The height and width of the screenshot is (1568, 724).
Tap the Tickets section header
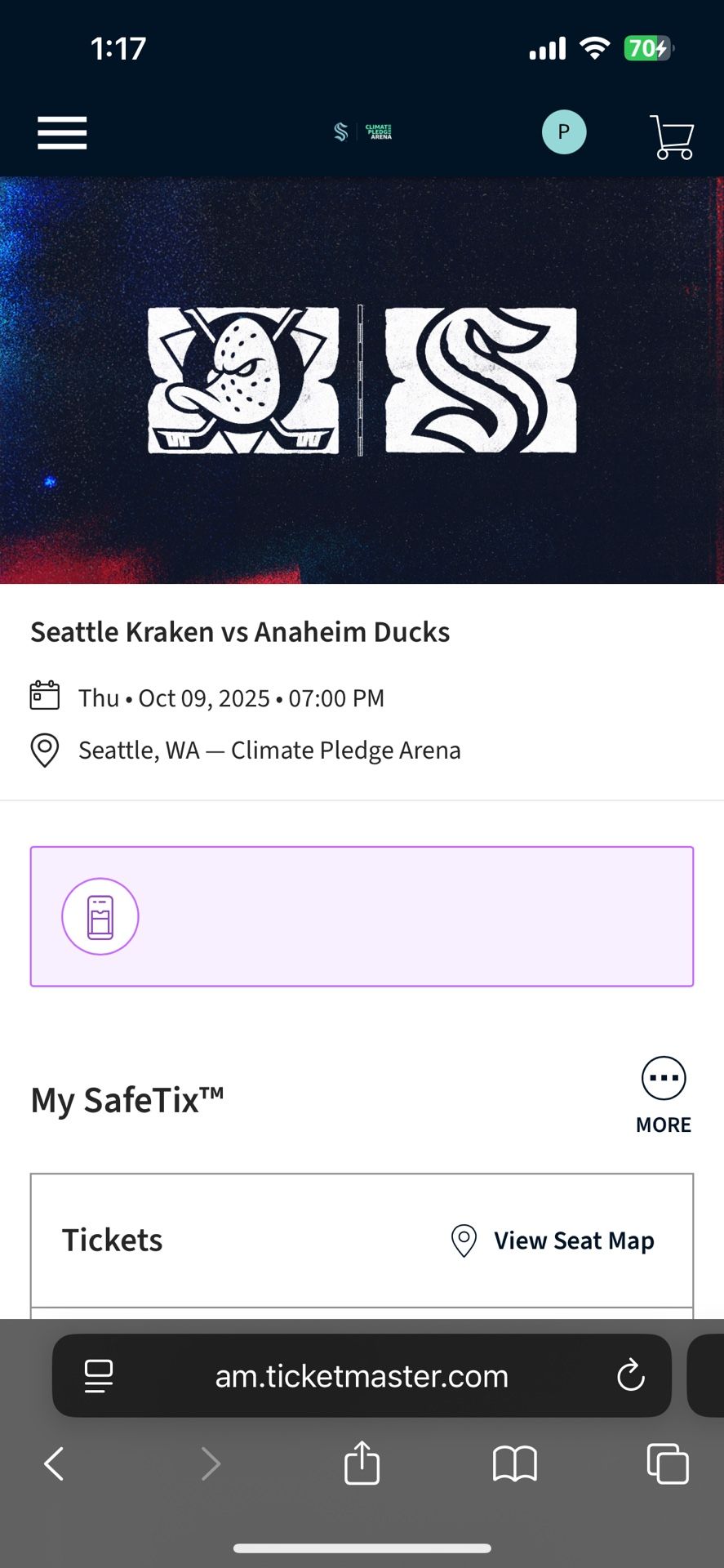click(113, 1241)
